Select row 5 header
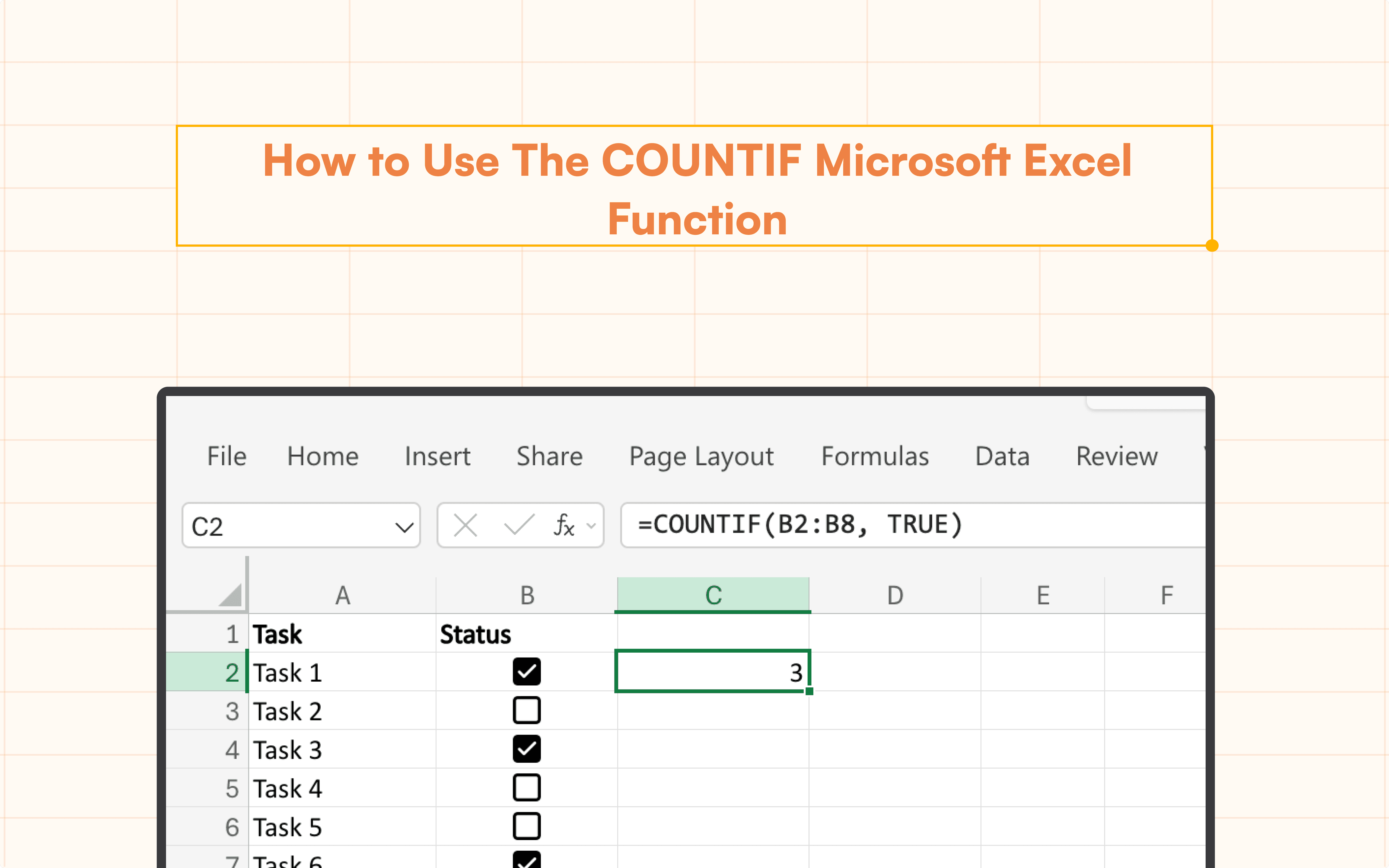The width and height of the screenshot is (1389, 868). tap(207, 788)
